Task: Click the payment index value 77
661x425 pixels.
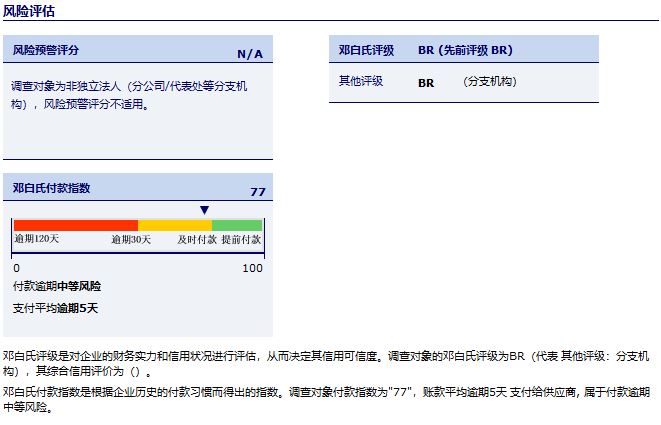Action: 258,192
